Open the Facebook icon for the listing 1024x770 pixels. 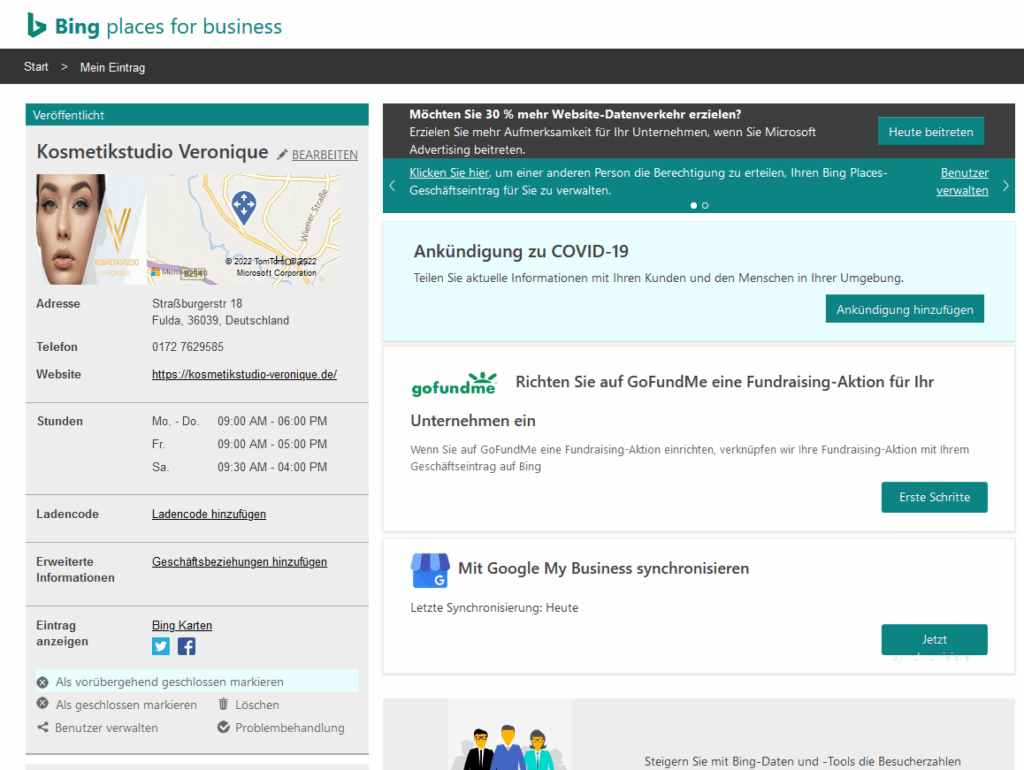point(185,646)
